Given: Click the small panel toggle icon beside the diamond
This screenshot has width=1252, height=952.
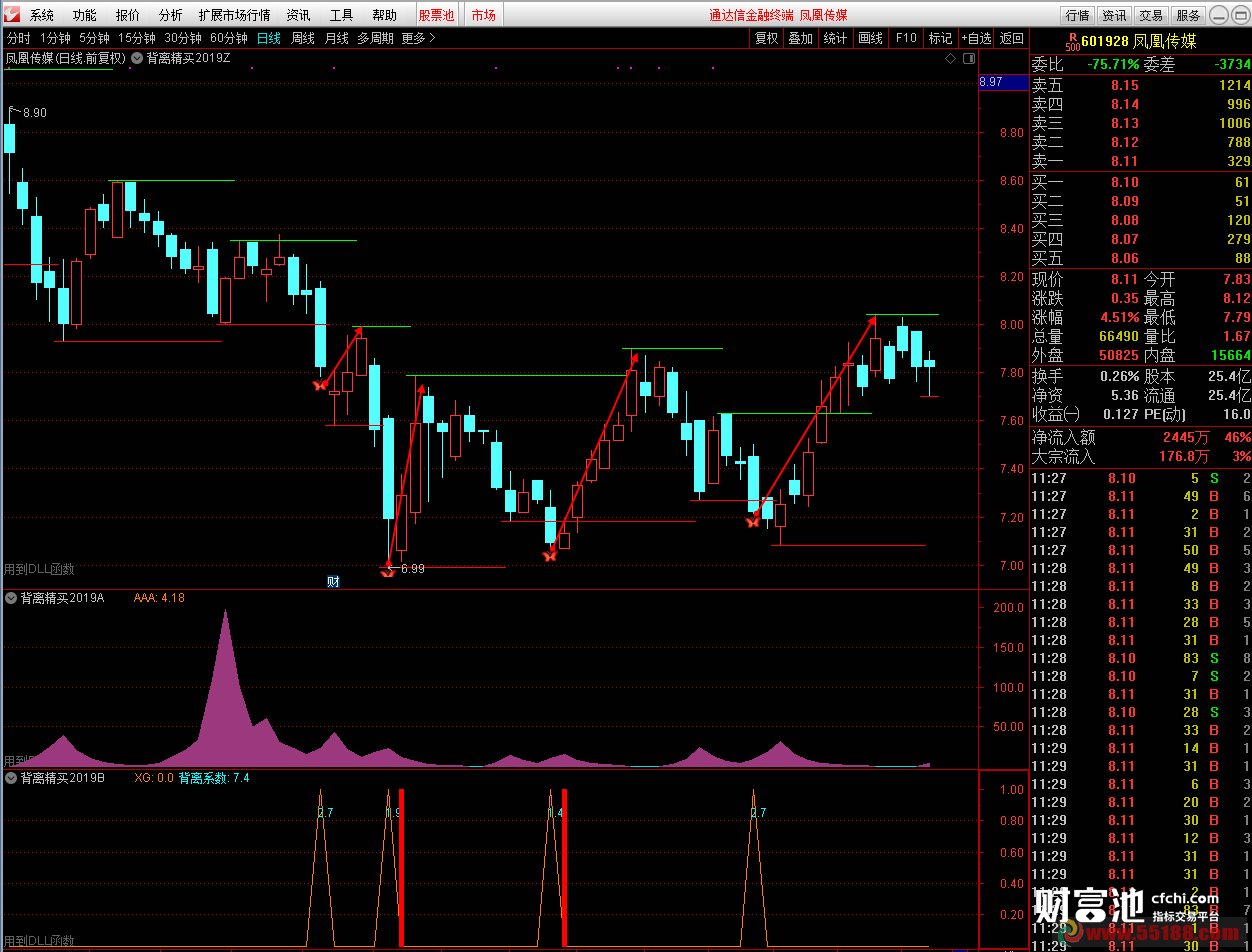Looking at the screenshot, I should 967,58.
